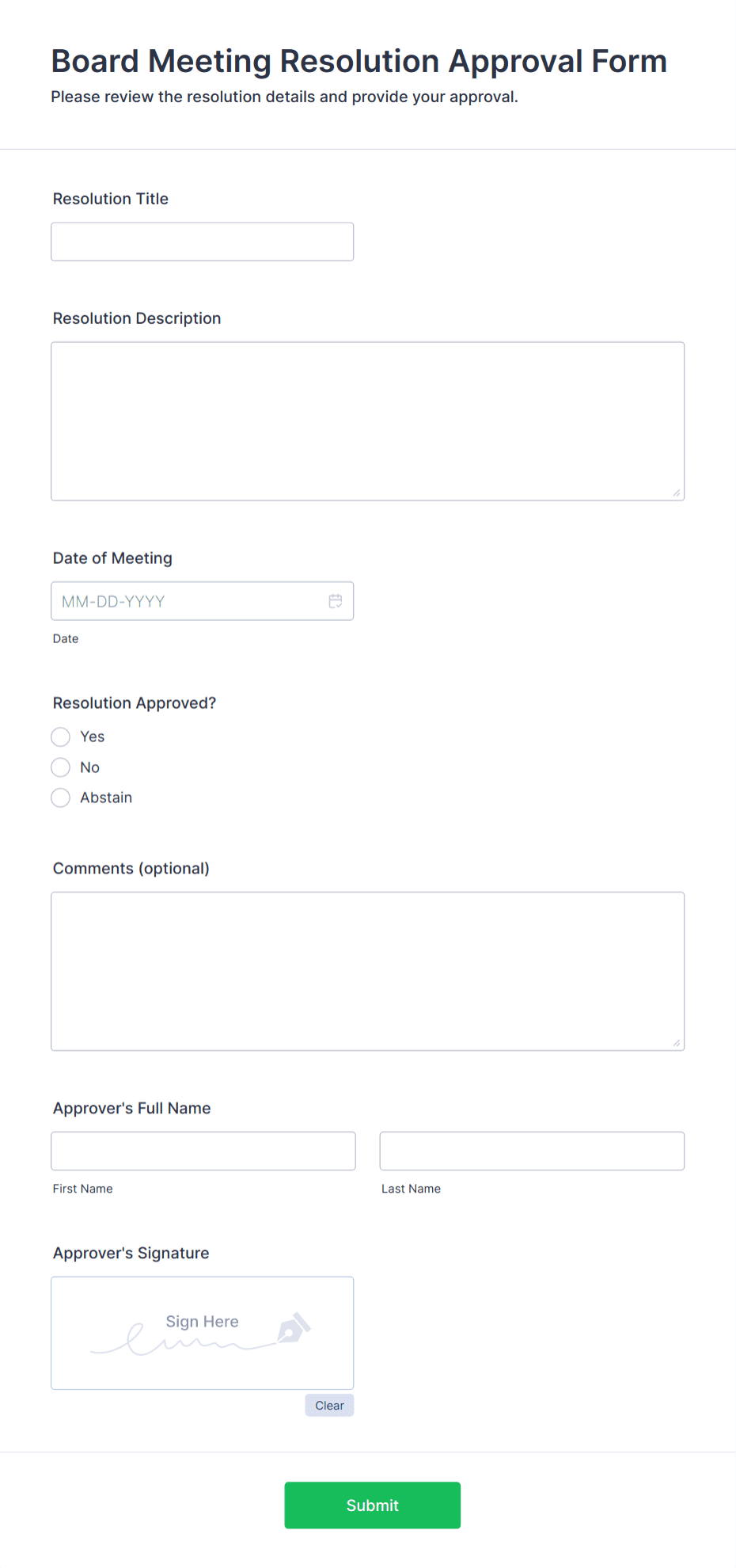Clear the Approver's Signature
The height and width of the screenshot is (1568, 736).
tap(329, 1405)
